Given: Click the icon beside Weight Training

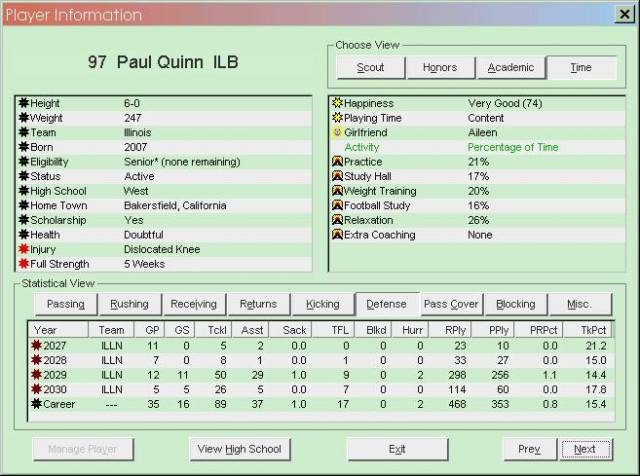Looking at the screenshot, I should click(337, 191).
